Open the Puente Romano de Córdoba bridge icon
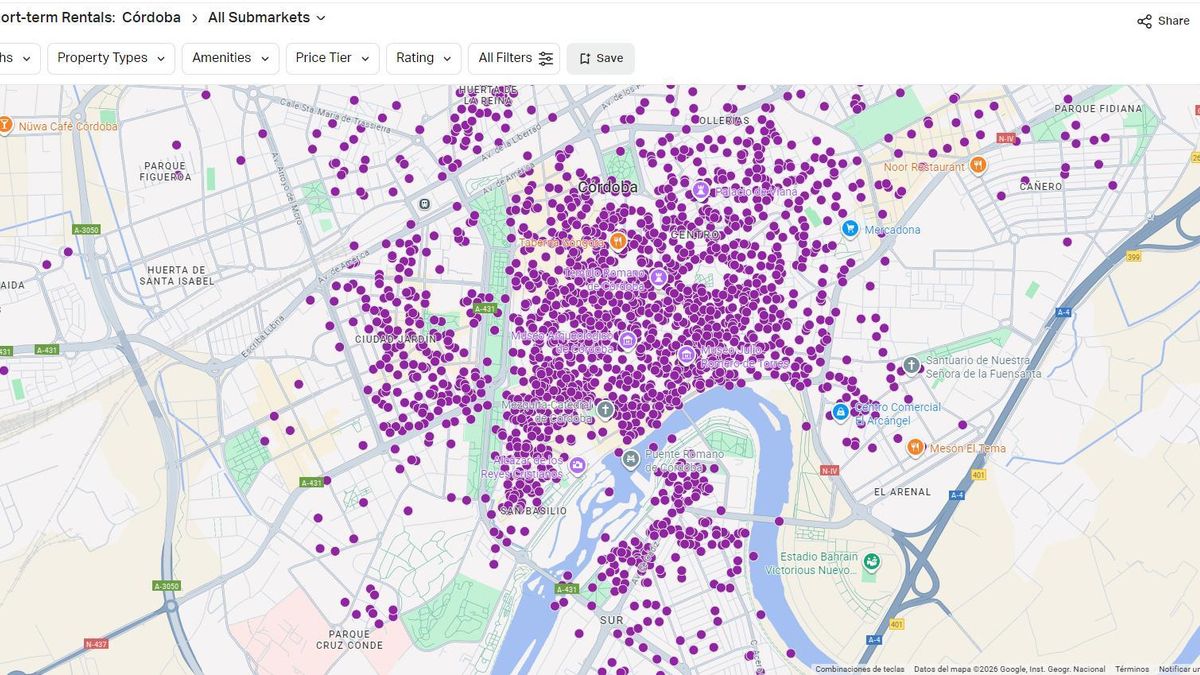The image size is (1200, 675). coord(630,459)
